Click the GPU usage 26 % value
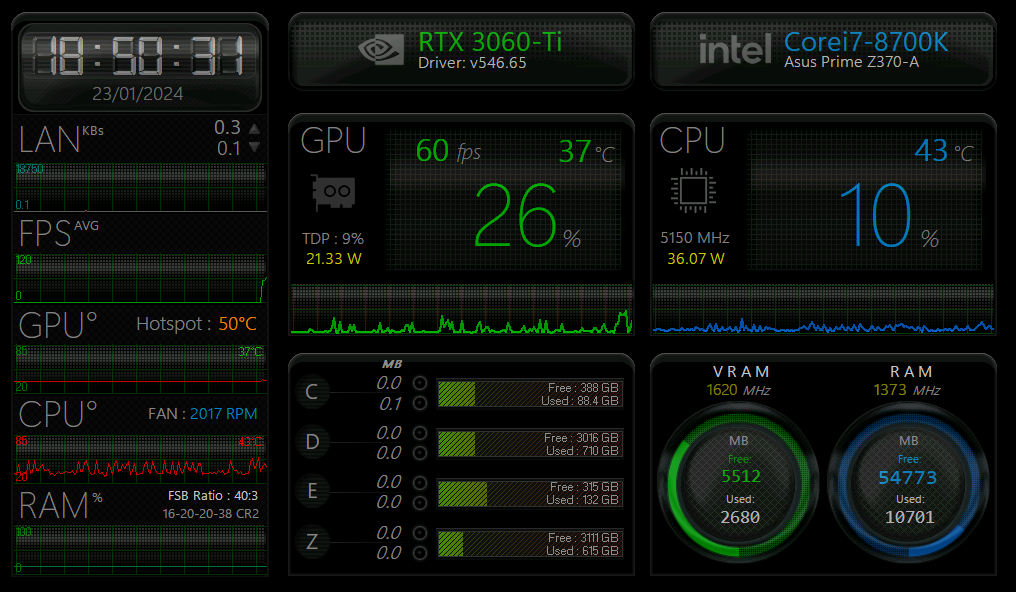The image size is (1016, 592). tap(527, 216)
